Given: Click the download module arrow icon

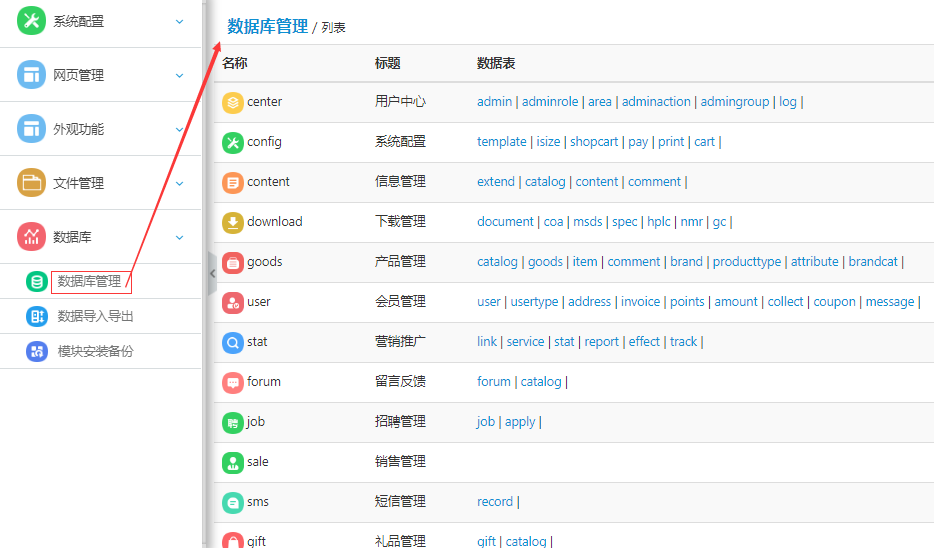Looking at the screenshot, I should click(x=233, y=222).
